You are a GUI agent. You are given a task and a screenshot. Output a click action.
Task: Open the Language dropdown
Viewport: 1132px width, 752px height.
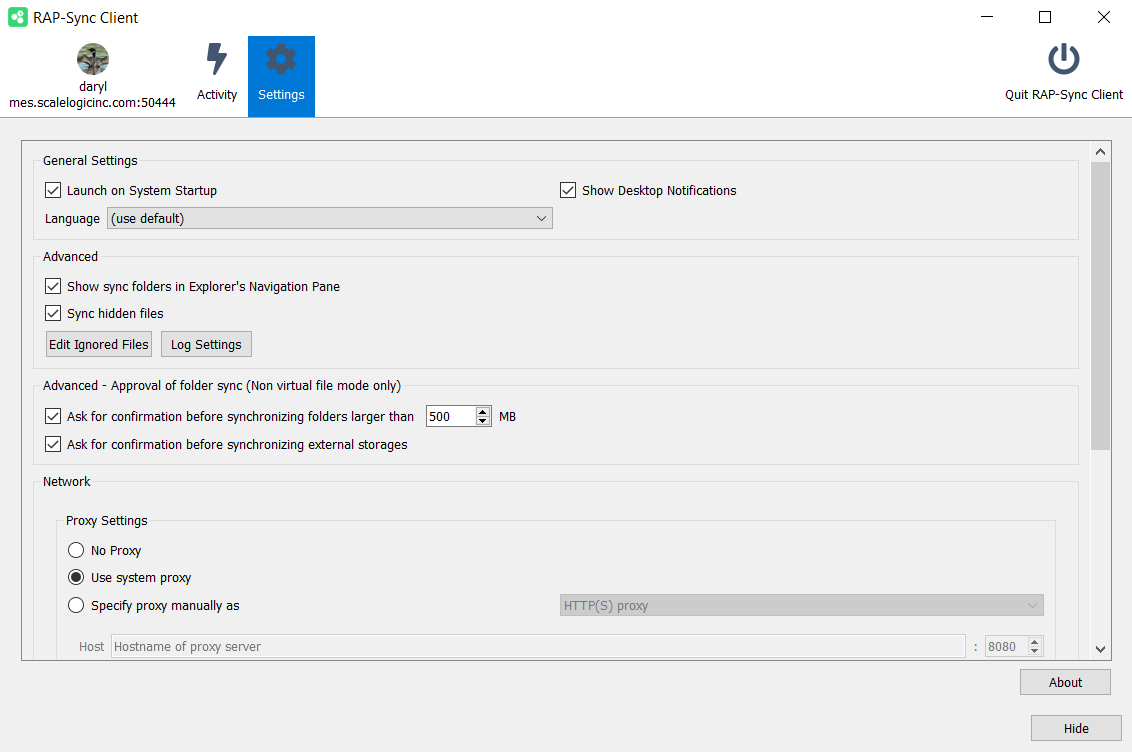[x=330, y=218]
